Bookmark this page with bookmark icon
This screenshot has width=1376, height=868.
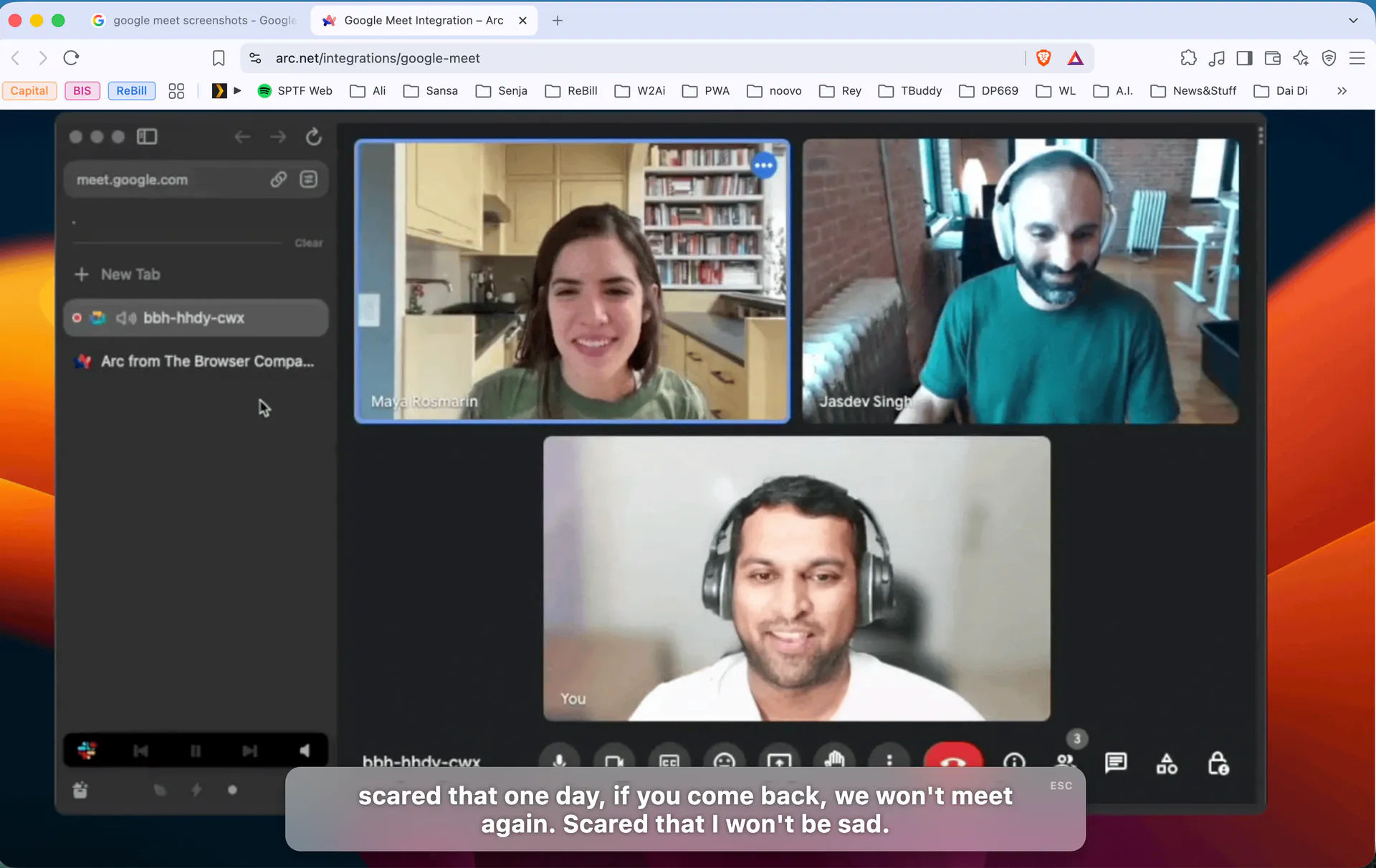[219, 58]
